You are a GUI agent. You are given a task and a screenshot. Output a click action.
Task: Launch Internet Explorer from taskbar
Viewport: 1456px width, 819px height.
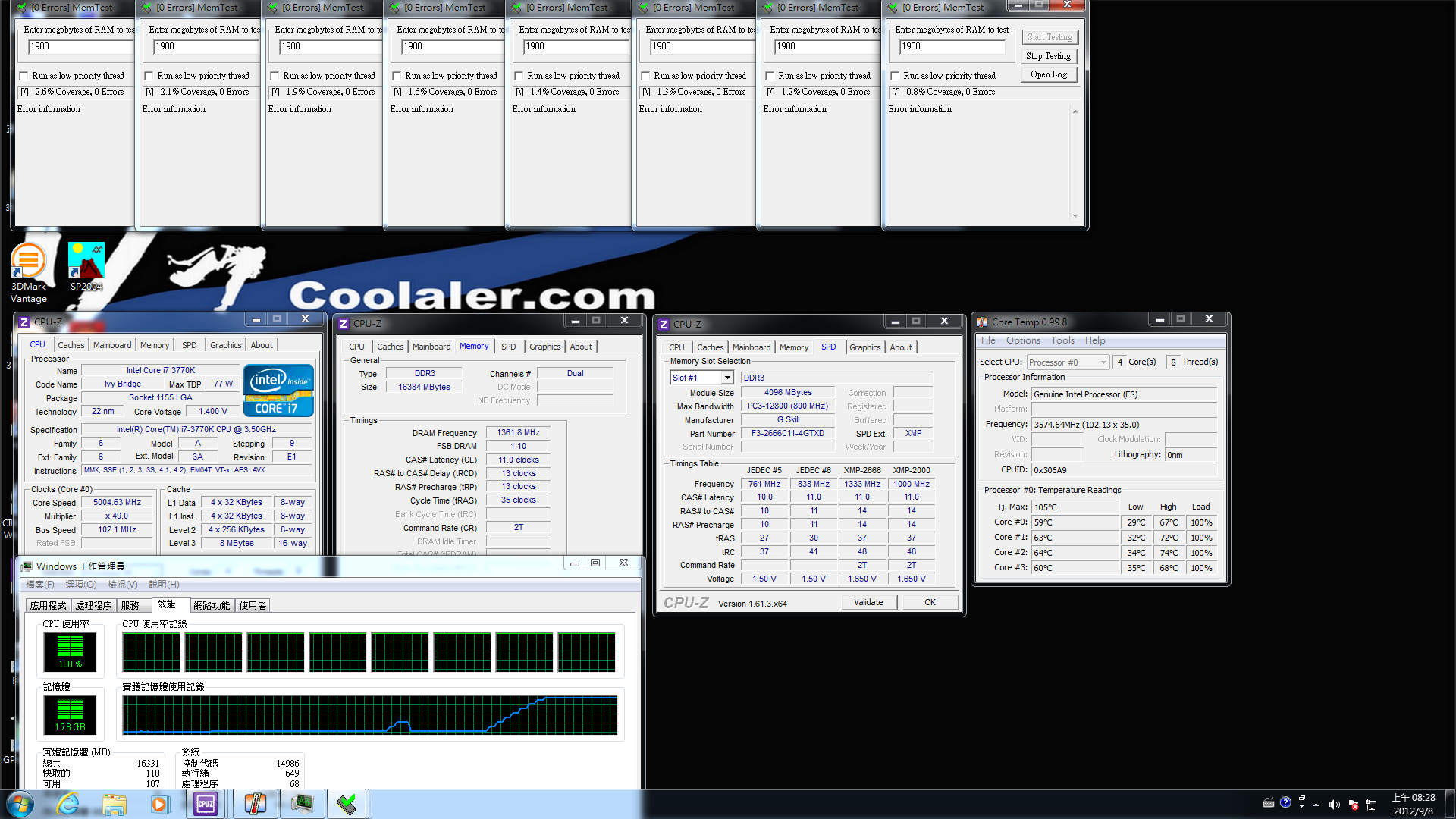68,804
